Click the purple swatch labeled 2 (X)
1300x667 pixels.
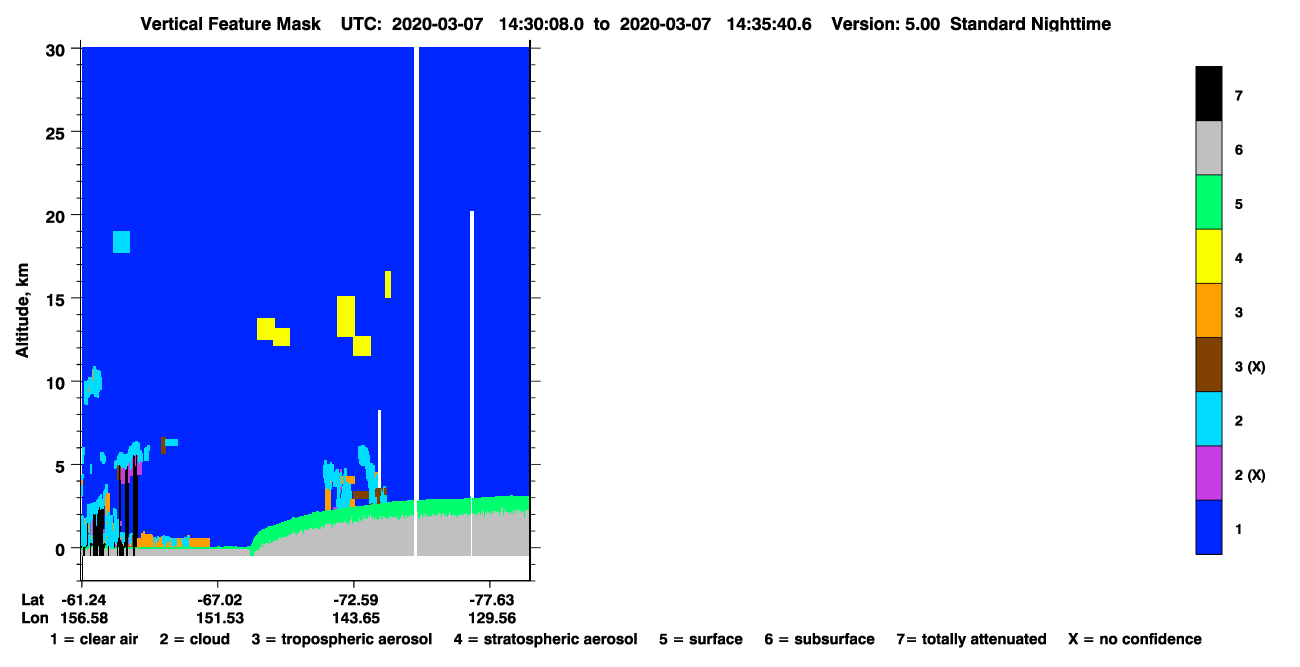click(x=1208, y=472)
